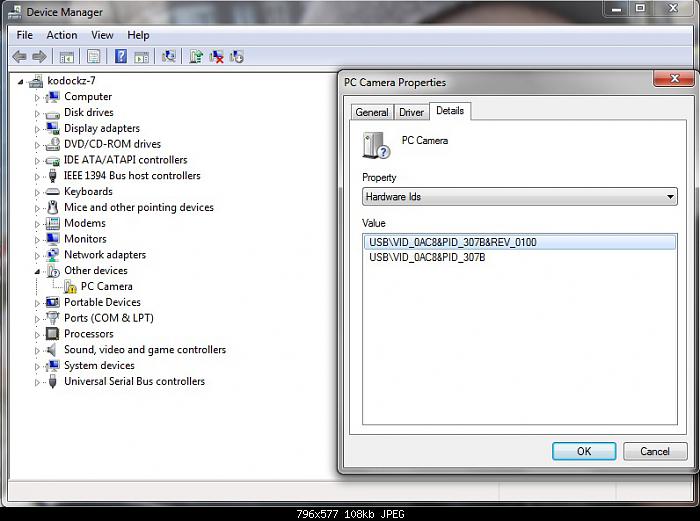This screenshot has height=521, width=700.
Task: Open the Property dropdown showing Hardware Ids
Action: pyautogui.click(x=520, y=196)
